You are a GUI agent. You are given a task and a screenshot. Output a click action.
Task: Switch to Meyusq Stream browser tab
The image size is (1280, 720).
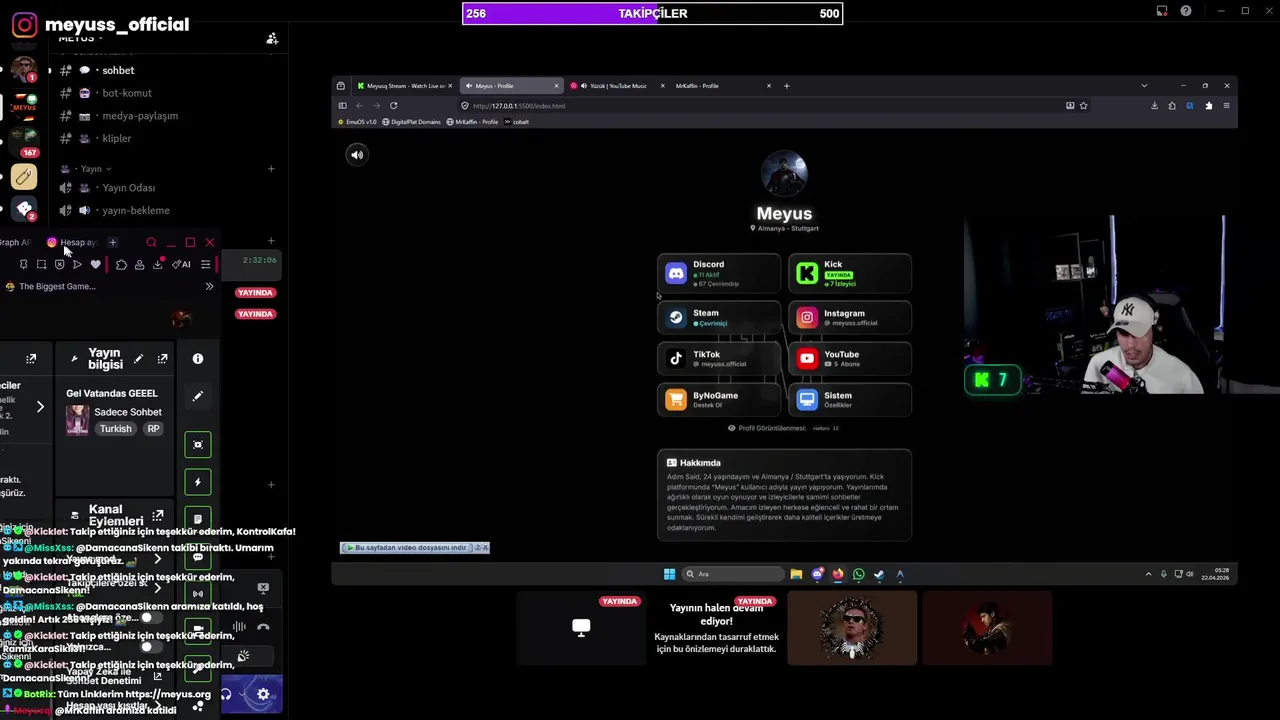[406, 86]
